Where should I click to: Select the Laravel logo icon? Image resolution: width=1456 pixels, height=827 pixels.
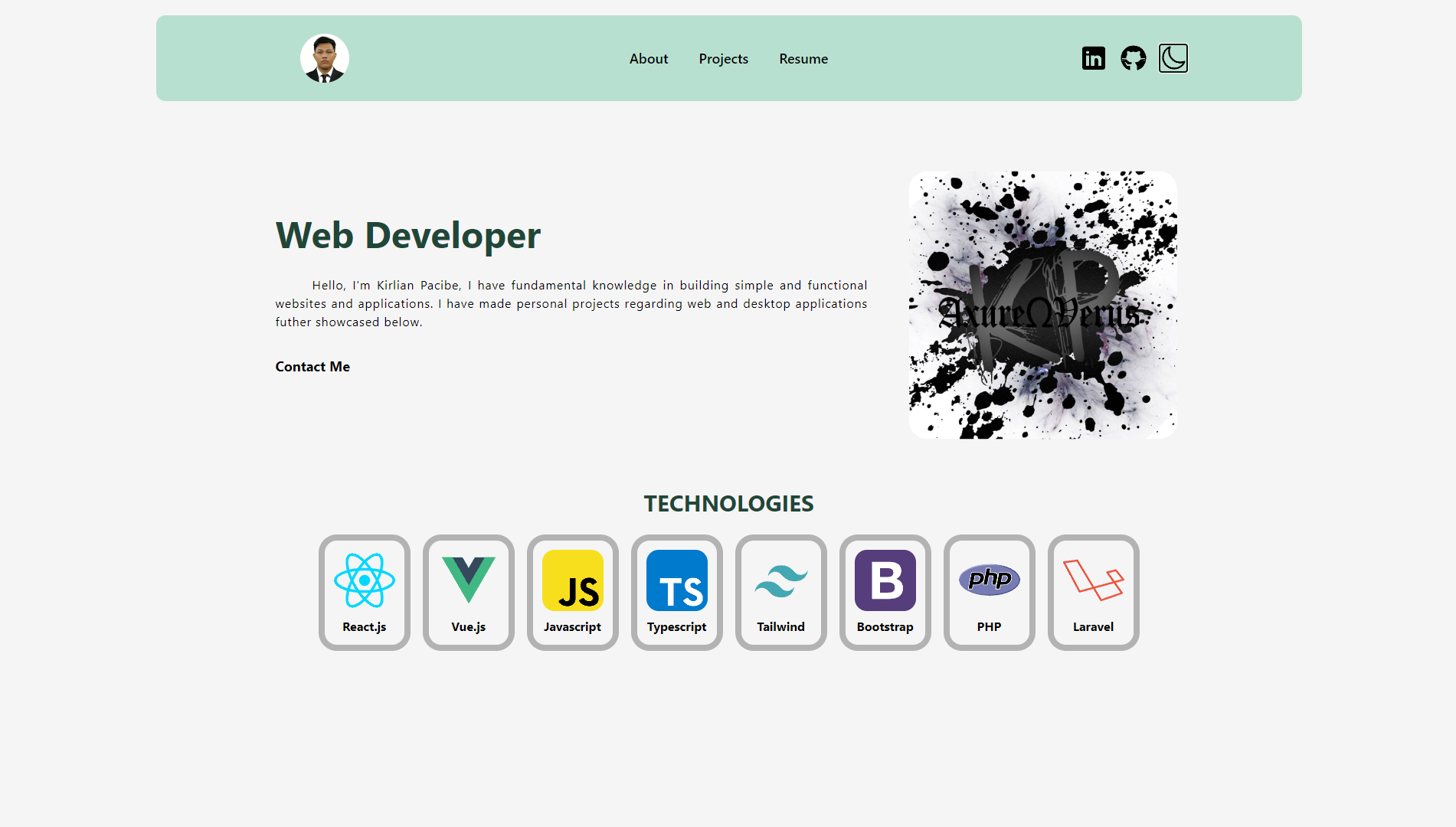point(1094,580)
